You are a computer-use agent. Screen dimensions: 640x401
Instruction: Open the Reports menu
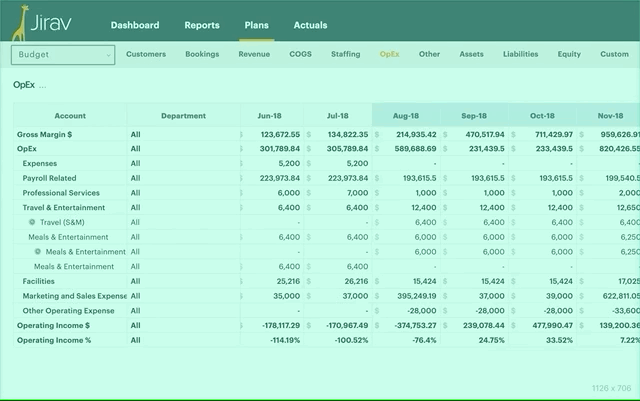pyautogui.click(x=202, y=25)
